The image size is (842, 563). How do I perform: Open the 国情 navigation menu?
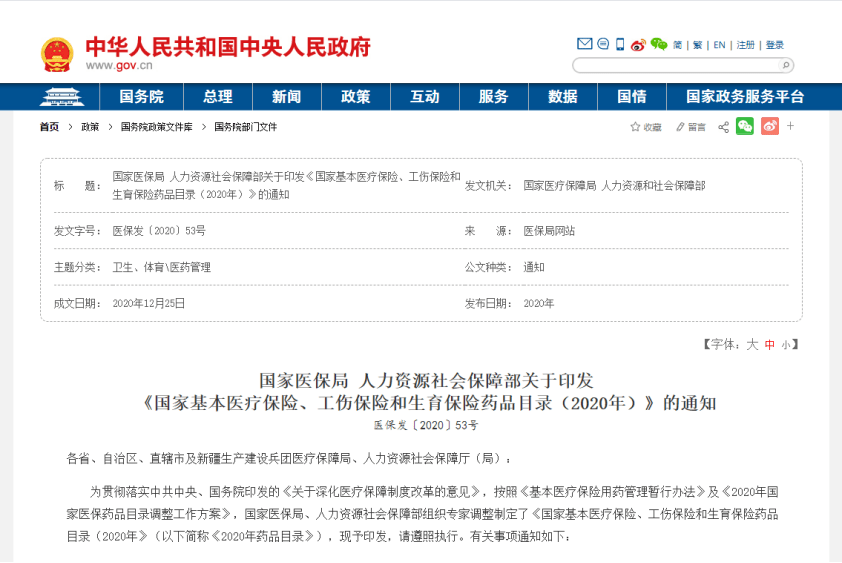point(632,97)
